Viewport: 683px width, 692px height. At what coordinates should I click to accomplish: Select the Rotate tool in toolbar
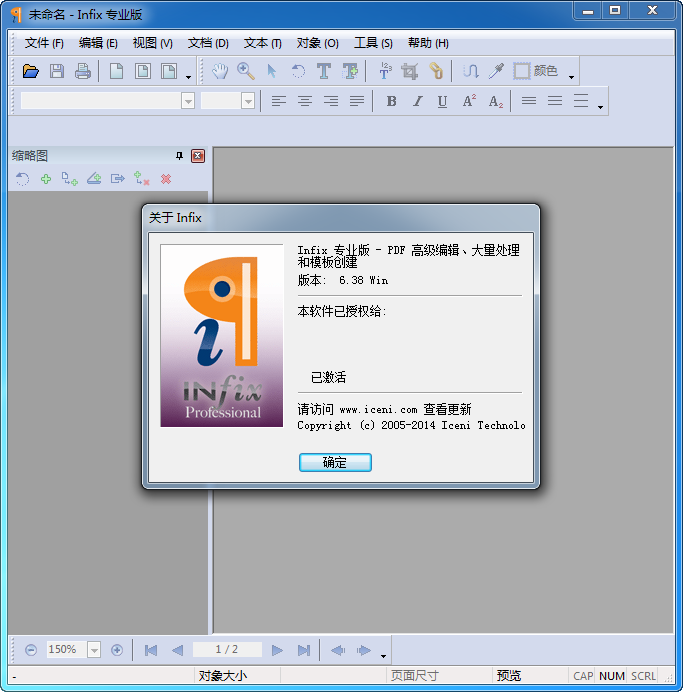[298, 71]
